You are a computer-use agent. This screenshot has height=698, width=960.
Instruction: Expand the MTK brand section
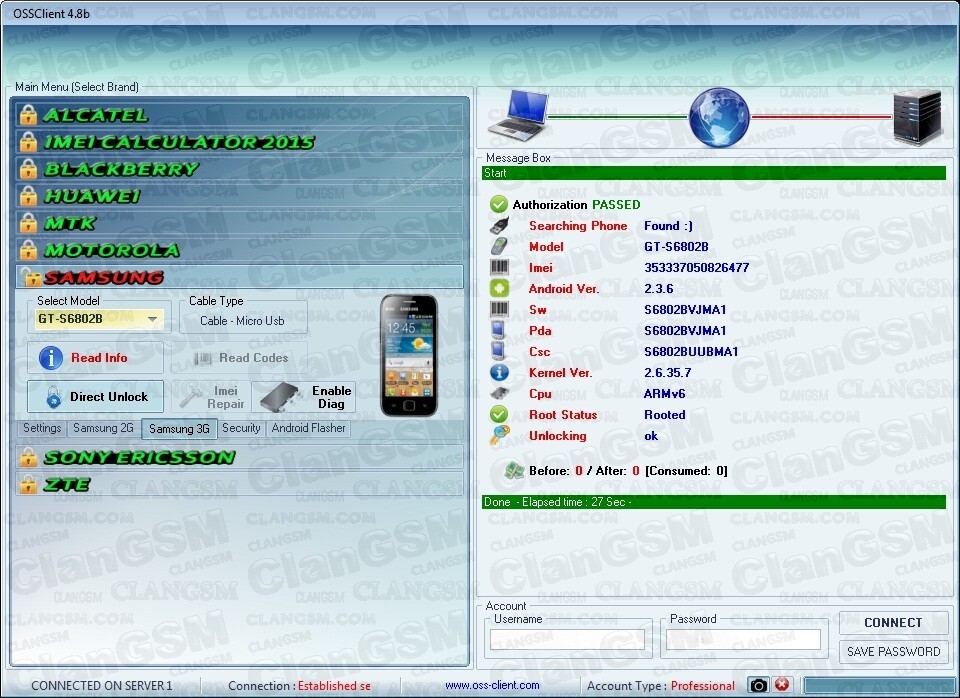(239, 223)
